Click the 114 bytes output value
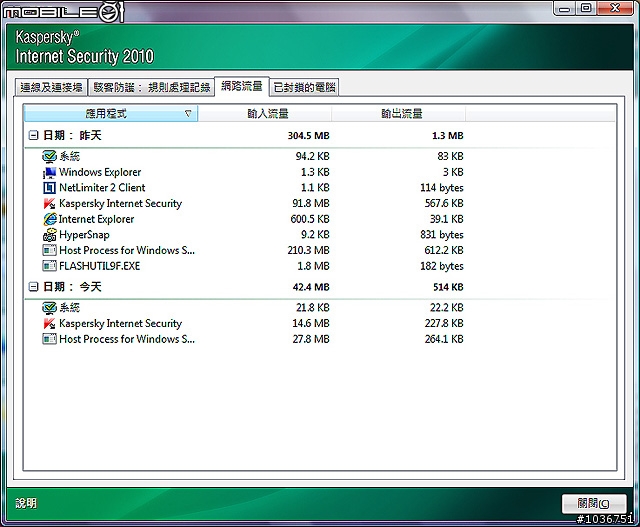The width and height of the screenshot is (640, 527). click(x=442, y=188)
